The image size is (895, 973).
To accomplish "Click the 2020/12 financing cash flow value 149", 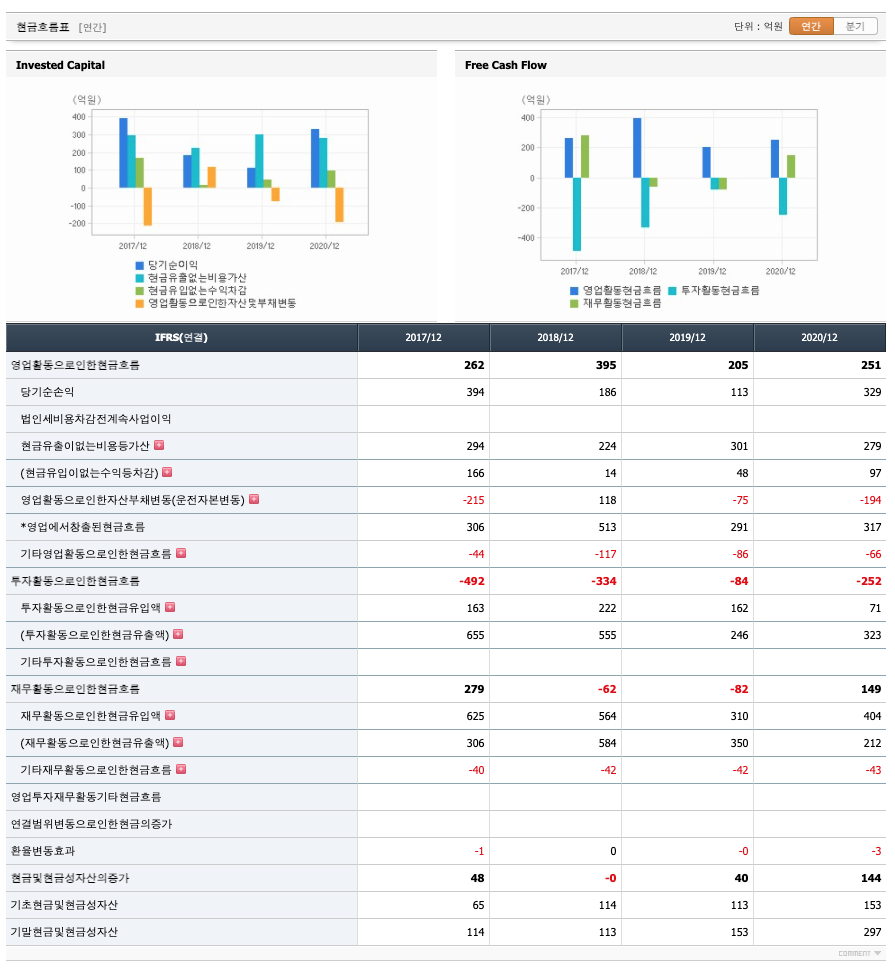I will point(871,689).
